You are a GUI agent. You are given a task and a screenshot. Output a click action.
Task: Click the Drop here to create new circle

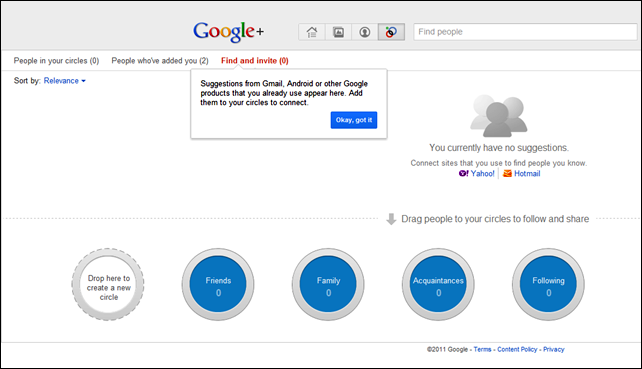tap(108, 284)
